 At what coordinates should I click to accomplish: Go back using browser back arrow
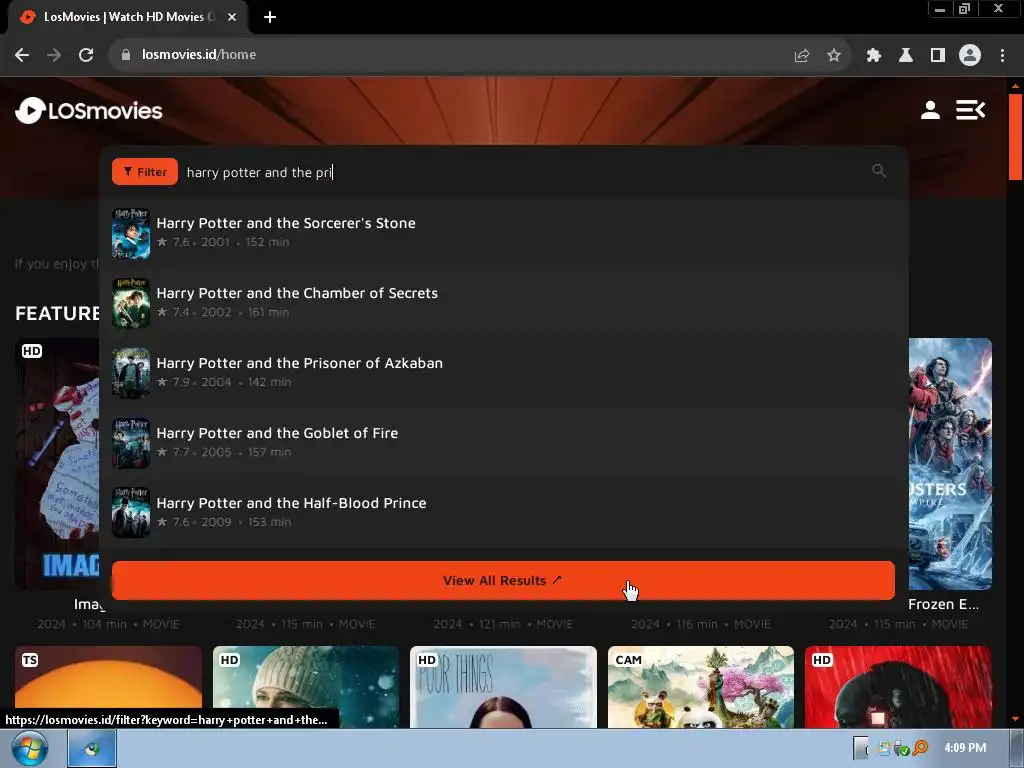click(x=22, y=55)
